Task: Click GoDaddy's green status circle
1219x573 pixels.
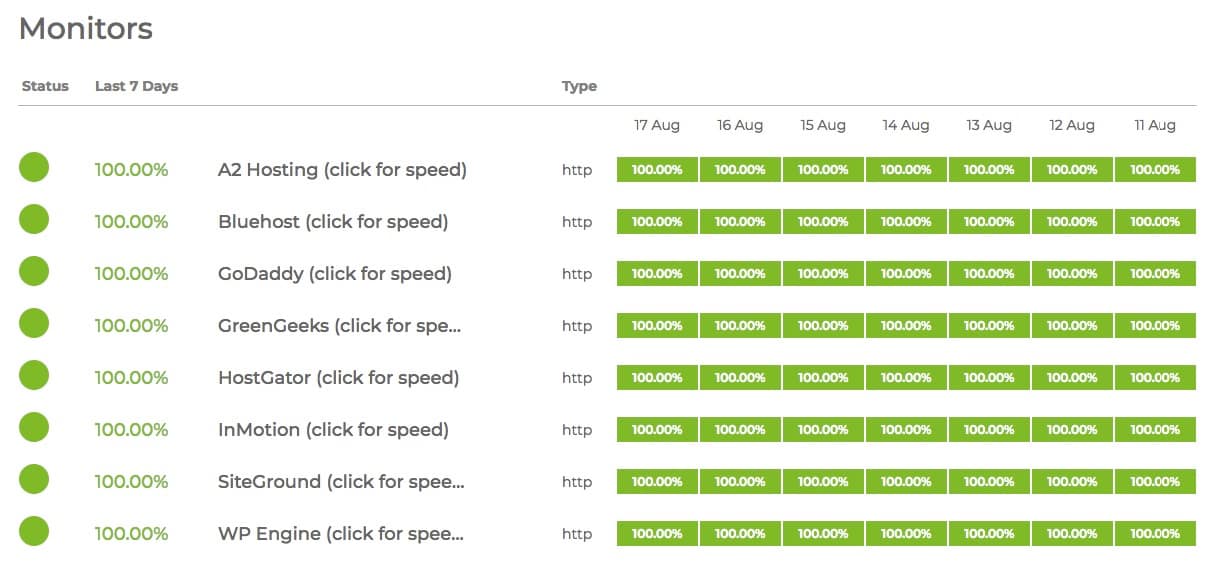Action: [34, 271]
